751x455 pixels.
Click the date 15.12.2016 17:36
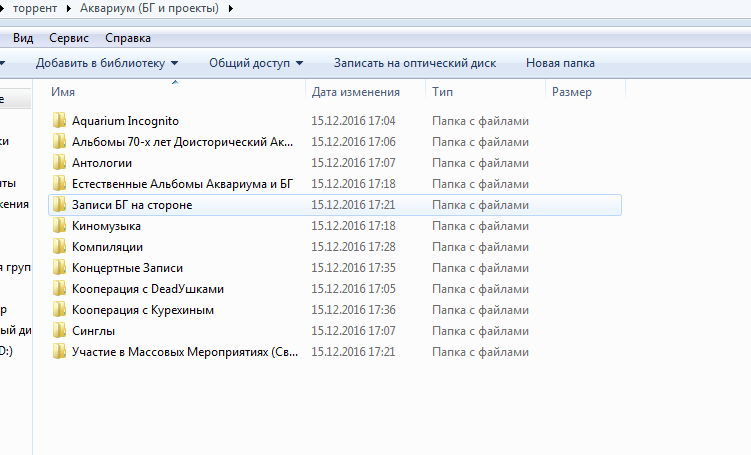coord(353,310)
